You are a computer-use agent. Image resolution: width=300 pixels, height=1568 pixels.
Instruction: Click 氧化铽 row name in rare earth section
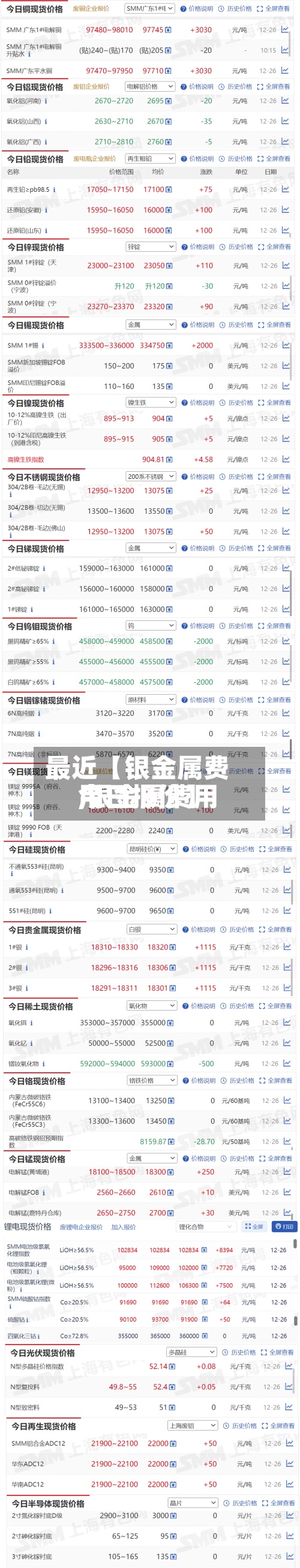click(17, 1023)
